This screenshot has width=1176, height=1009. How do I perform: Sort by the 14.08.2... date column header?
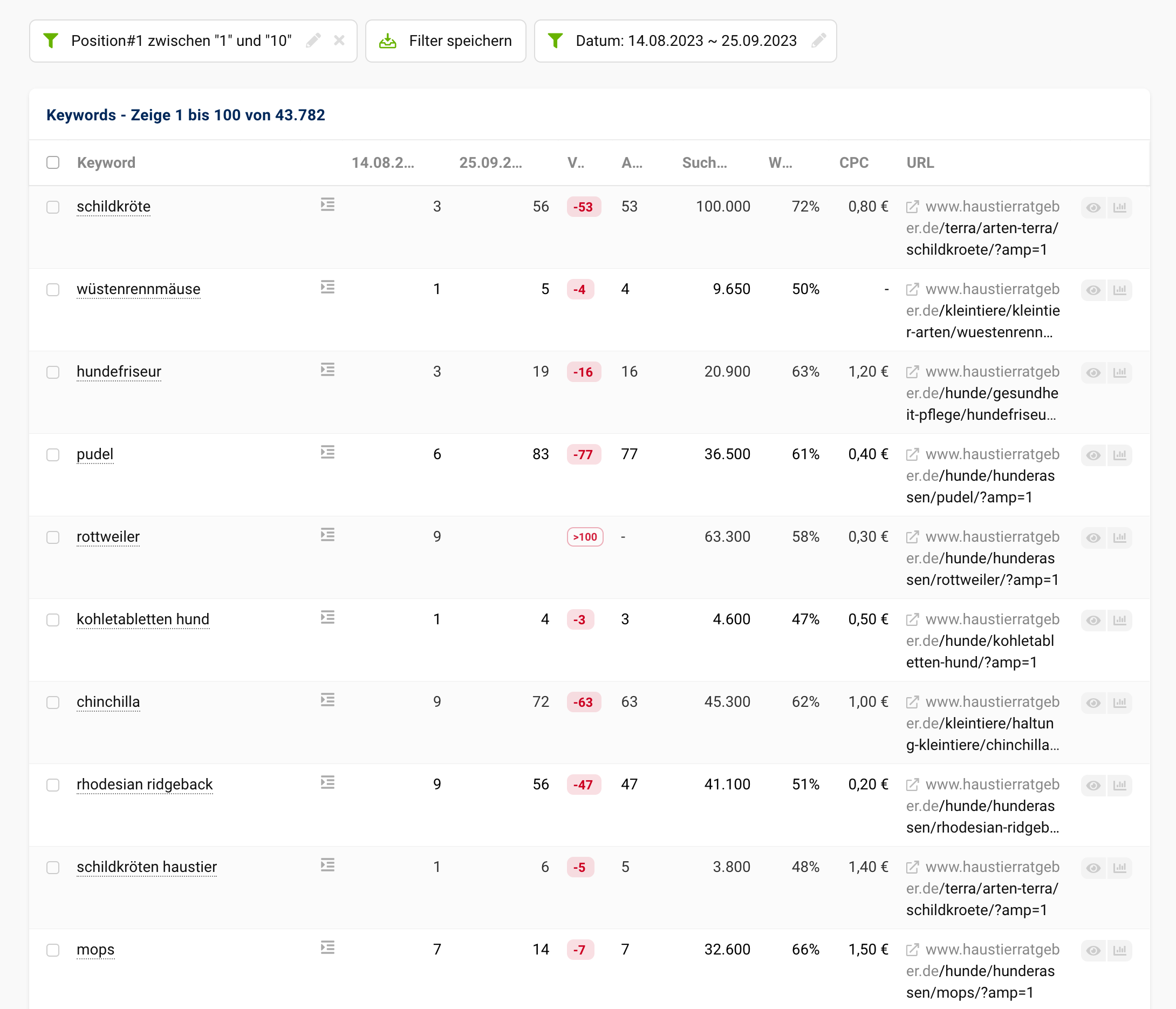[383, 163]
